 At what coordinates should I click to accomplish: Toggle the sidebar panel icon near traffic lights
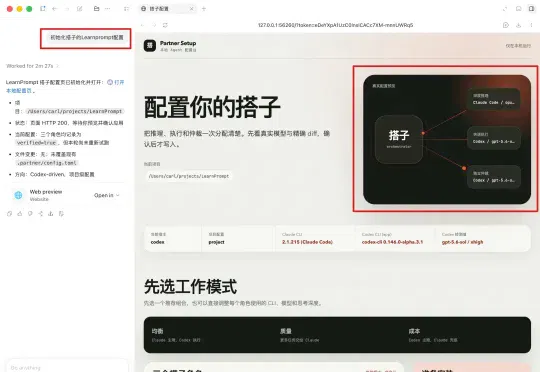point(43,9)
